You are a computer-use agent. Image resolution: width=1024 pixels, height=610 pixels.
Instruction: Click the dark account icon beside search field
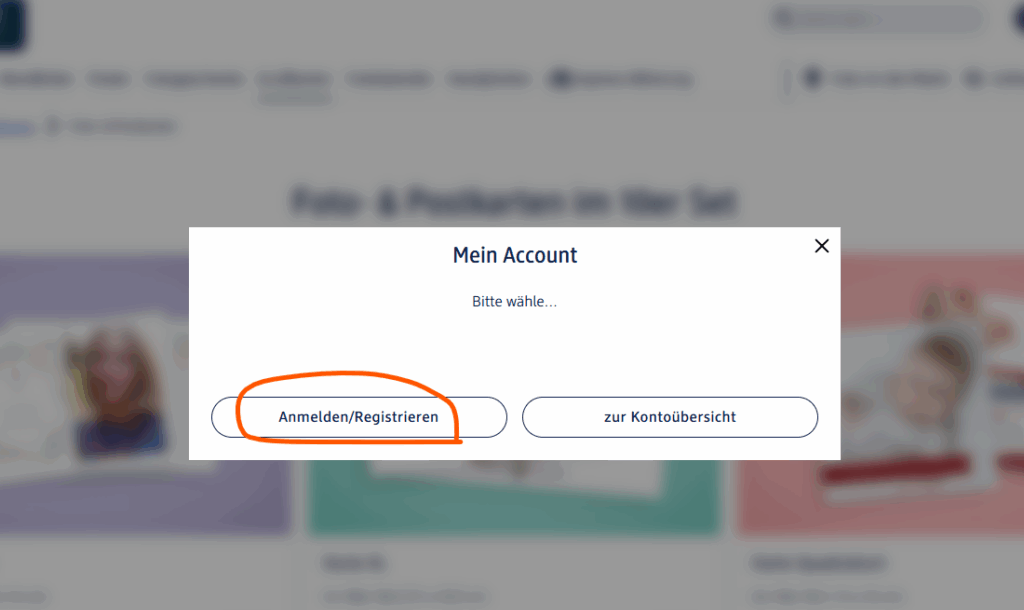pyautogui.click(x=1018, y=19)
